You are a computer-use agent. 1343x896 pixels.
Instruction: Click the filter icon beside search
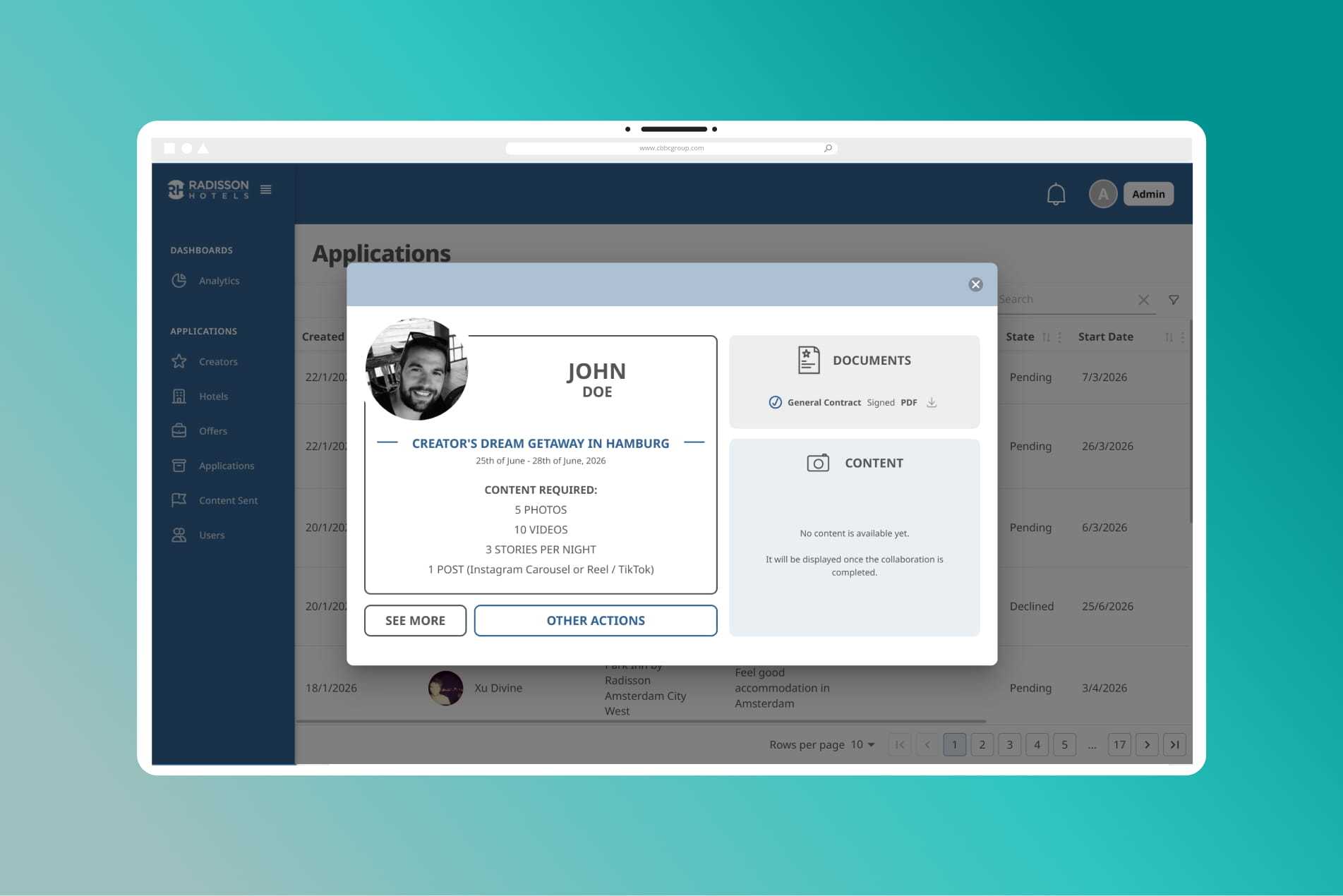1174,299
